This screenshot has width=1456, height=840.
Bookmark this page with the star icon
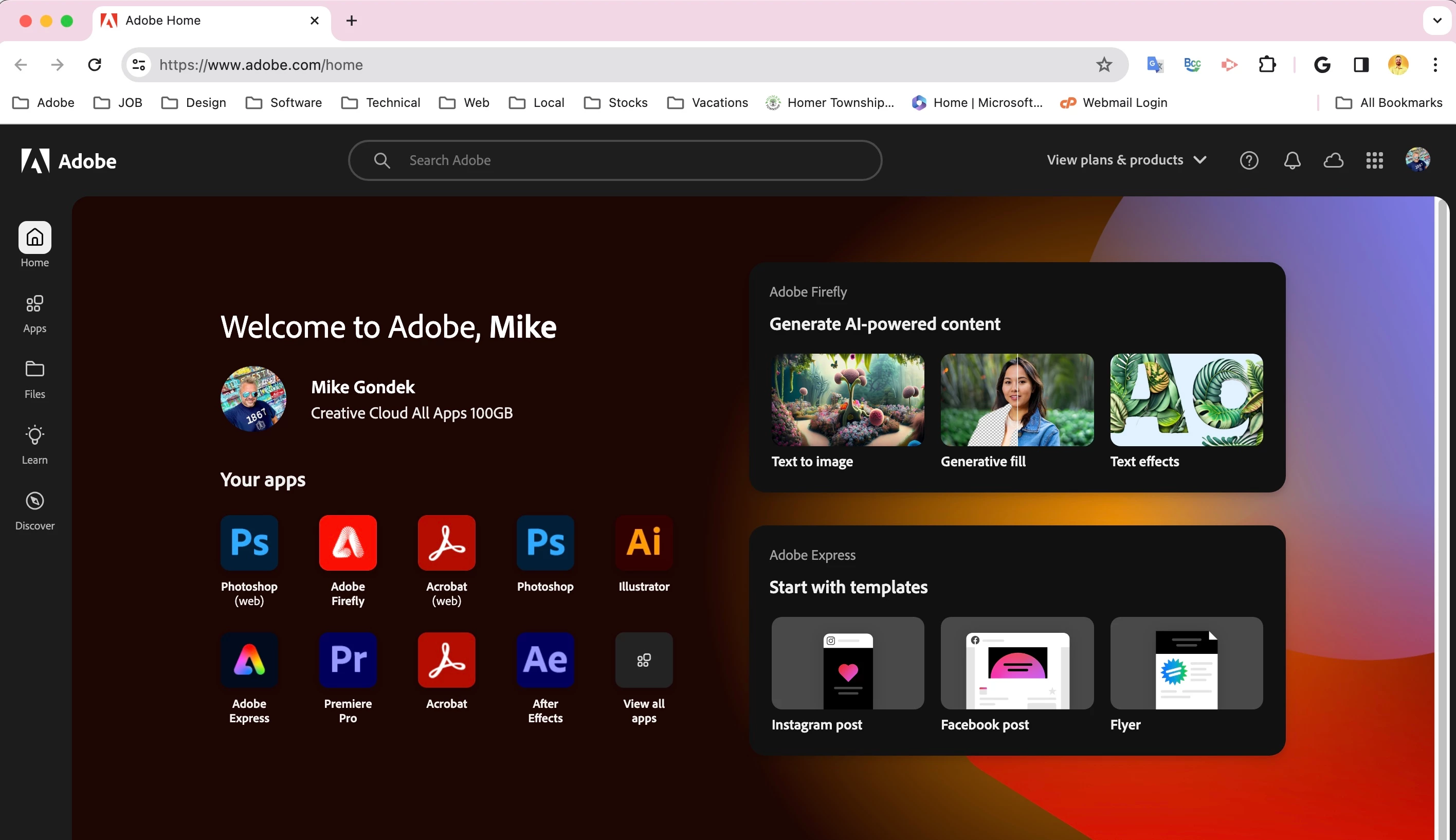pos(1103,65)
